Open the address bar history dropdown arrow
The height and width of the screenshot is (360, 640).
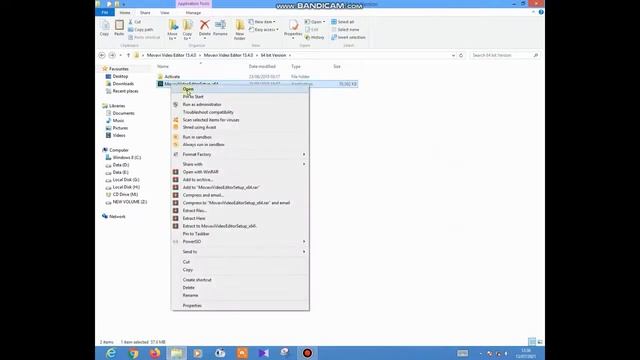453,55
